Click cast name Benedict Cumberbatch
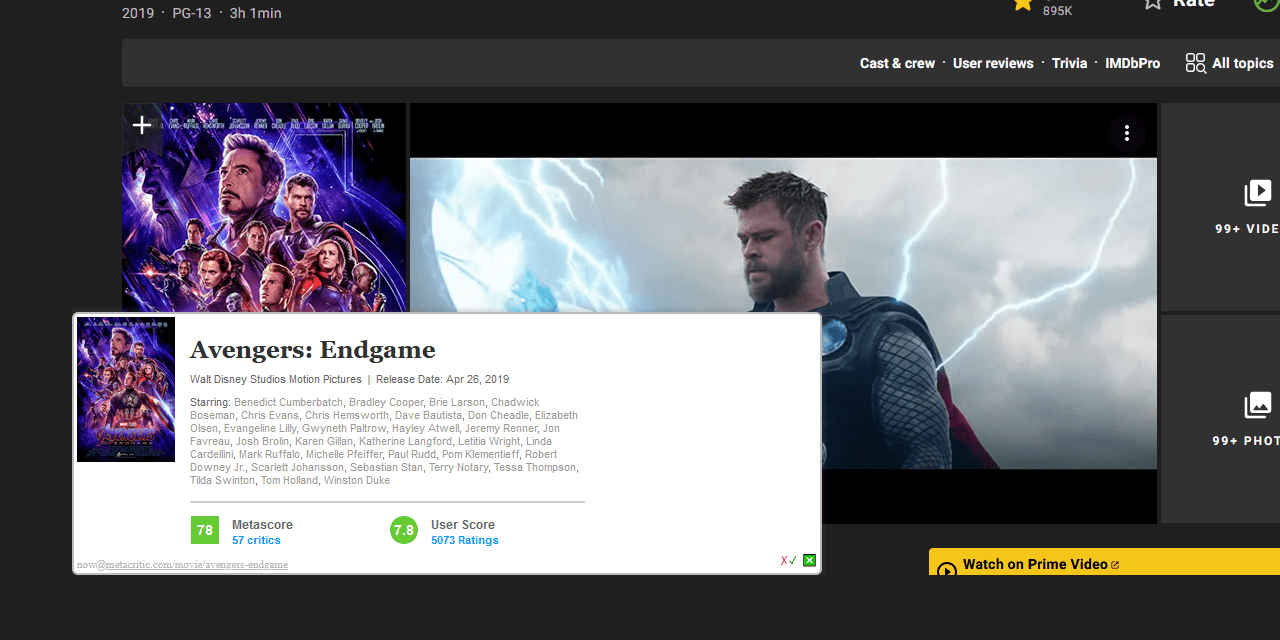 pos(288,402)
